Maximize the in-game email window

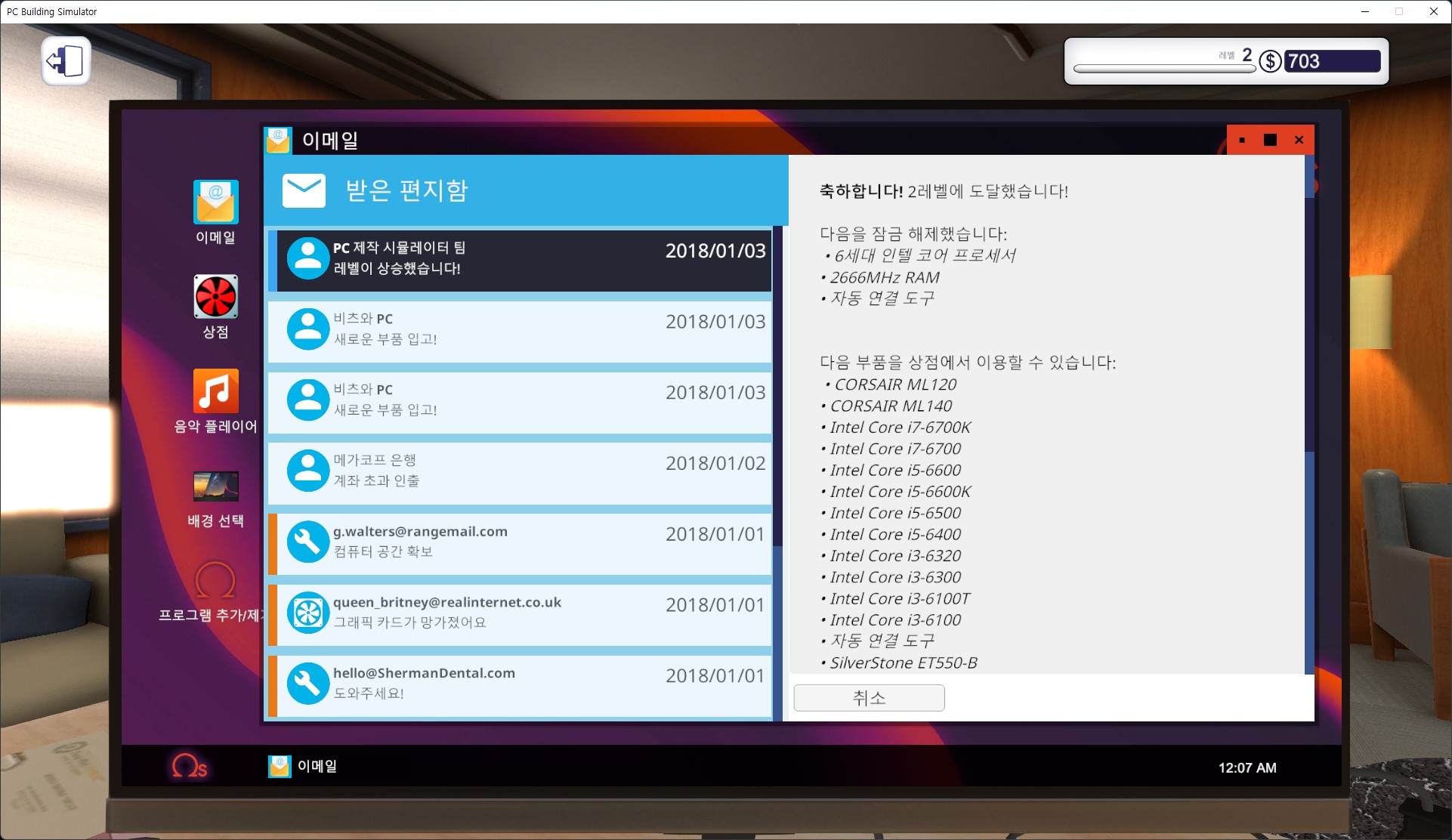1270,141
